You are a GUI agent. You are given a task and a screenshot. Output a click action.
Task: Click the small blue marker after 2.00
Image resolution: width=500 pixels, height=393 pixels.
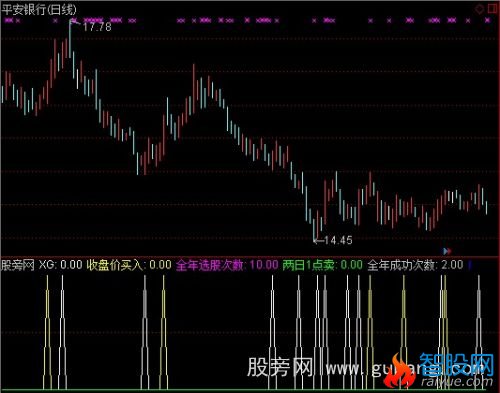coord(470,265)
